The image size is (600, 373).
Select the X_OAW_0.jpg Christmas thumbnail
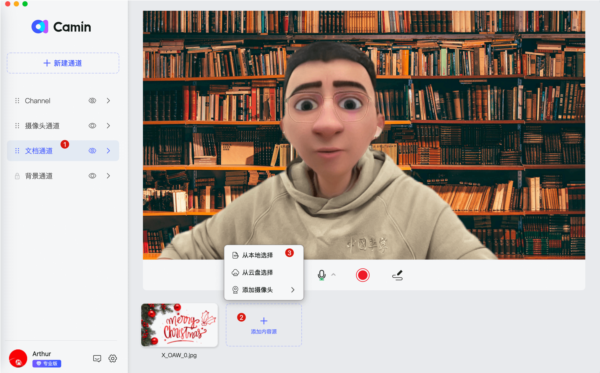click(179, 325)
